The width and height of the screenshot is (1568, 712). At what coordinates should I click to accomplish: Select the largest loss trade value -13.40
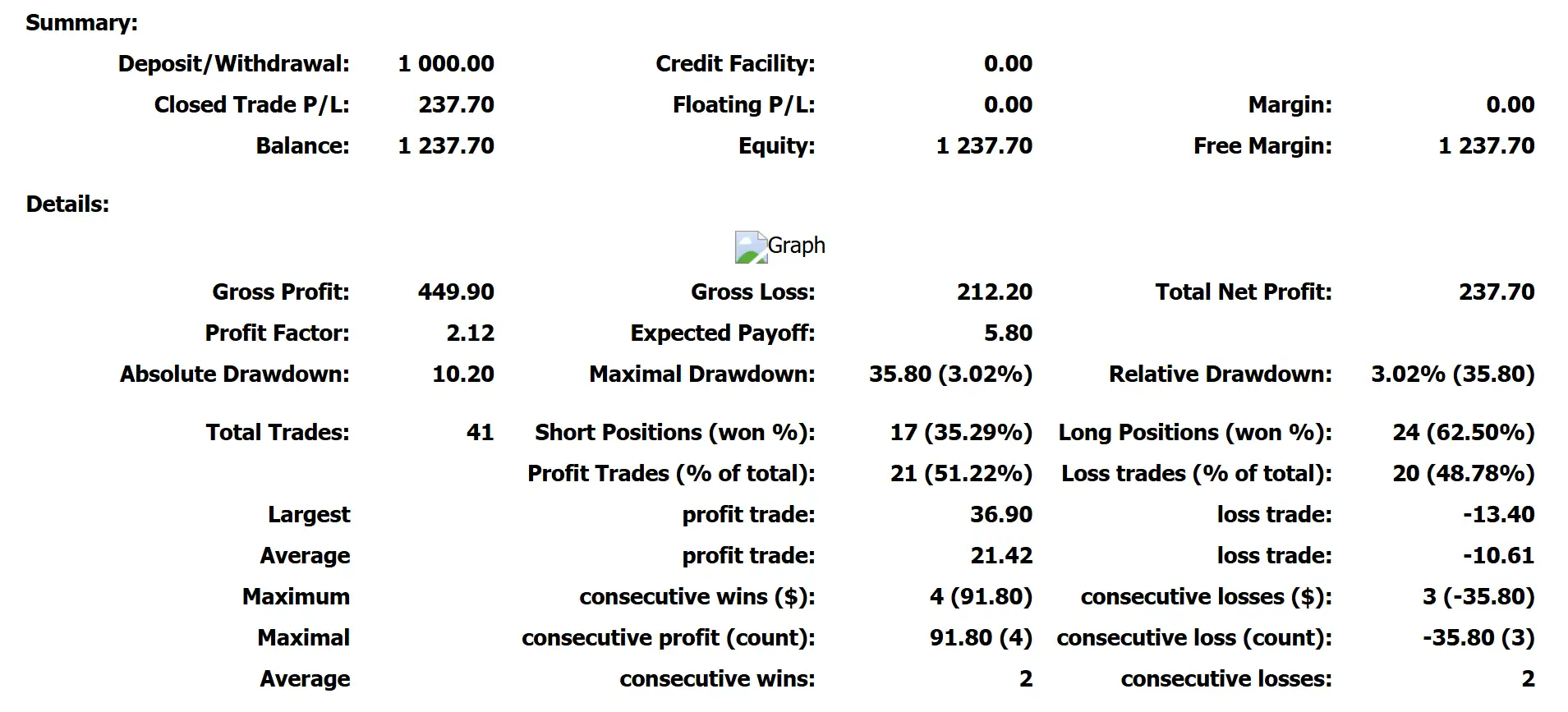click(1498, 515)
